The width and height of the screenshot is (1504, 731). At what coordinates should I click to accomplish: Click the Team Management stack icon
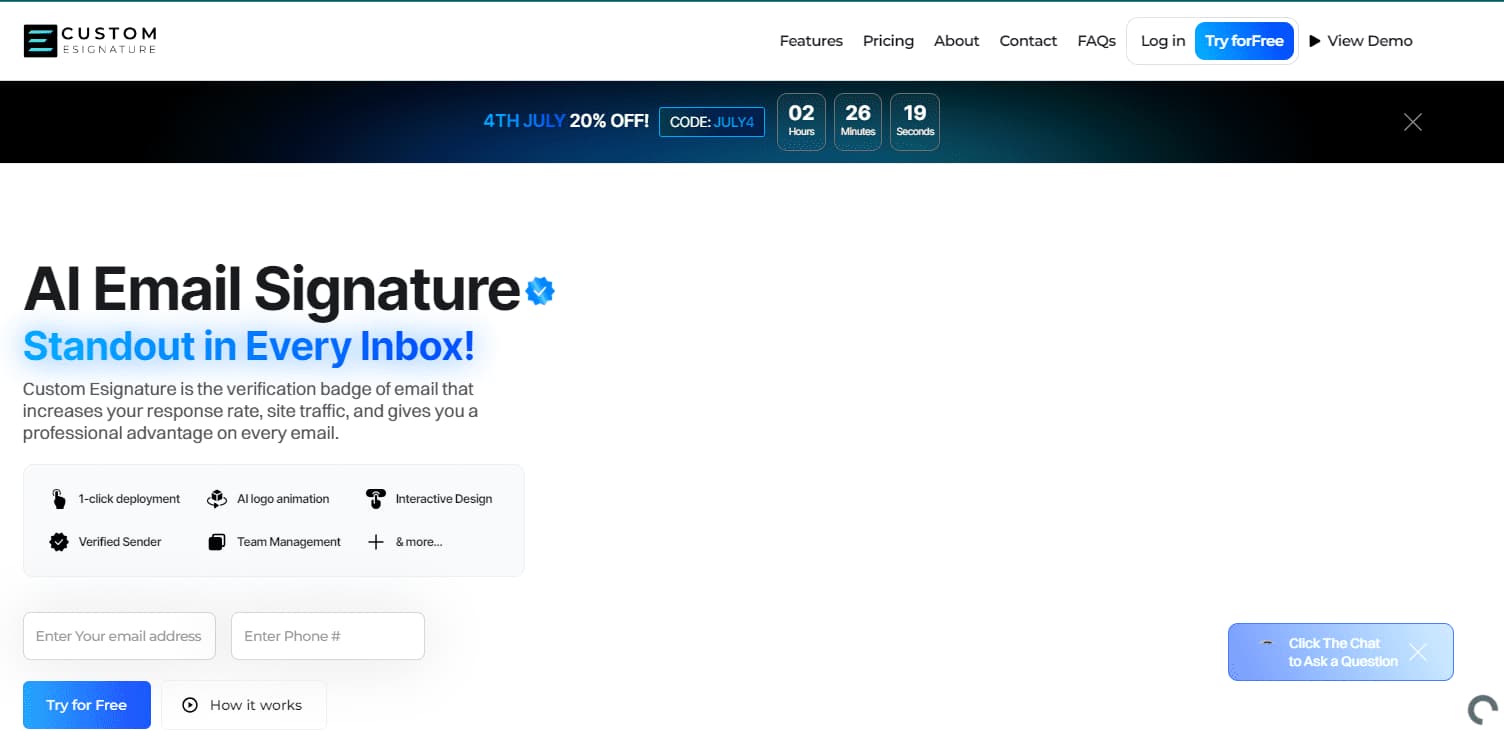(x=217, y=542)
